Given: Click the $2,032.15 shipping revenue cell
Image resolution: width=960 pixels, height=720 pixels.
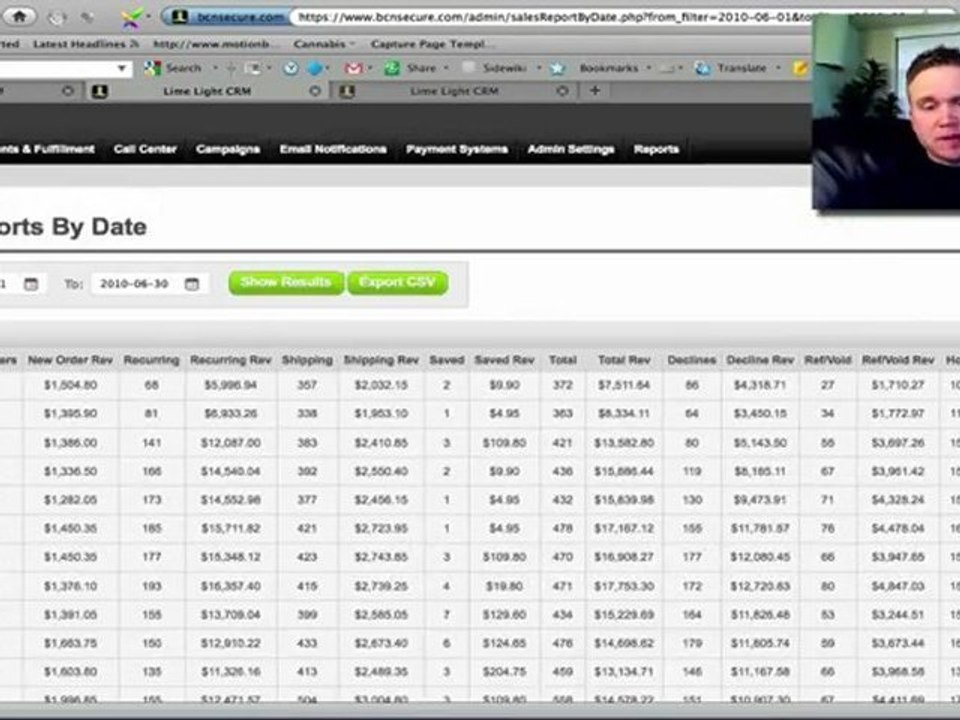Looking at the screenshot, I should pos(381,385).
